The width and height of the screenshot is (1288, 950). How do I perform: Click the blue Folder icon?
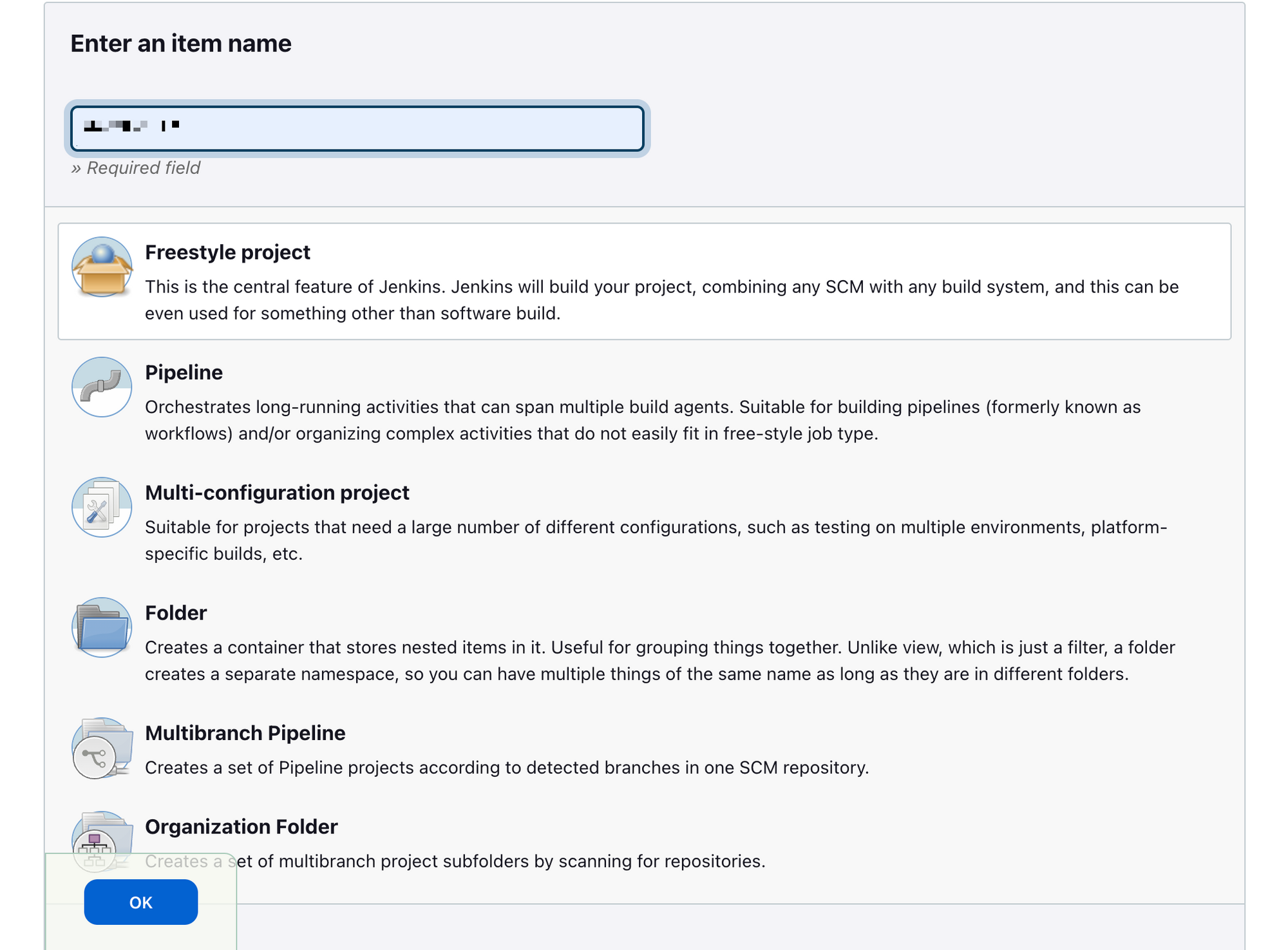pos(102,627)
